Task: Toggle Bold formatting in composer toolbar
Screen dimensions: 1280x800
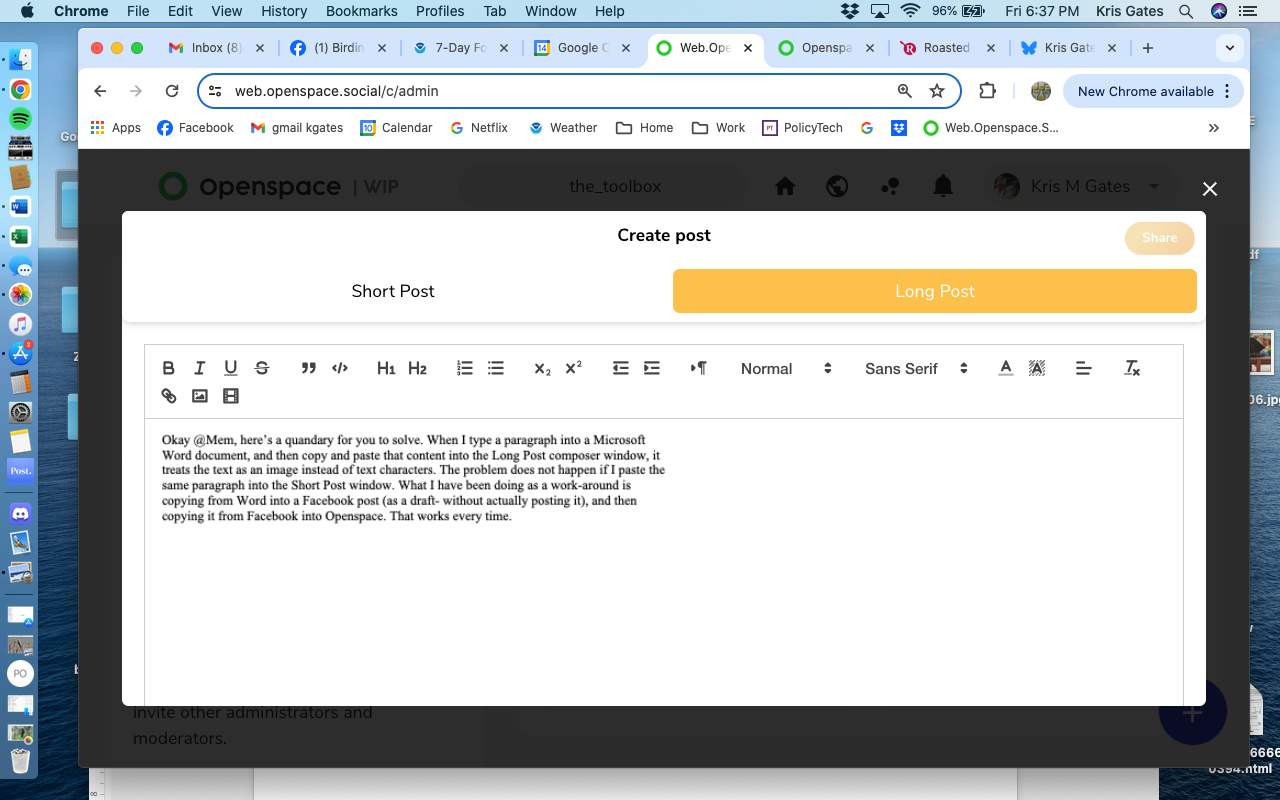Action: coord(168,368)
